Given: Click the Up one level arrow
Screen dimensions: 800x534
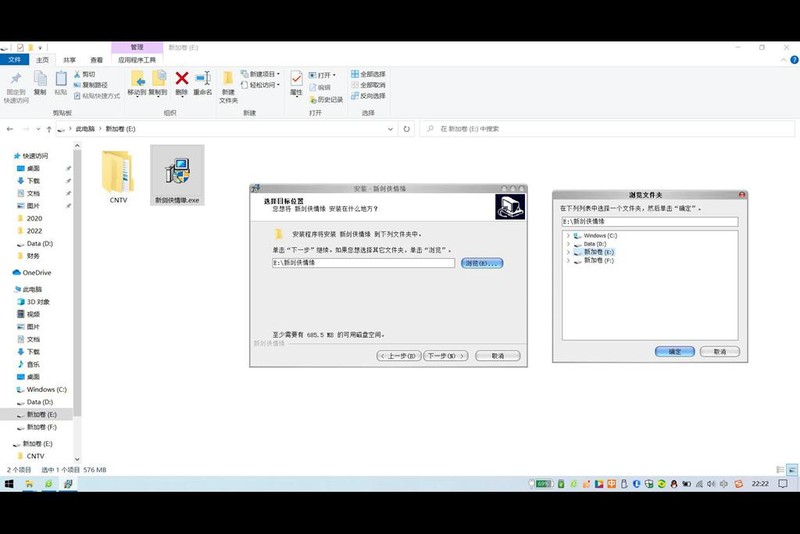Looking at the screenshot, I should pos(49,129).
